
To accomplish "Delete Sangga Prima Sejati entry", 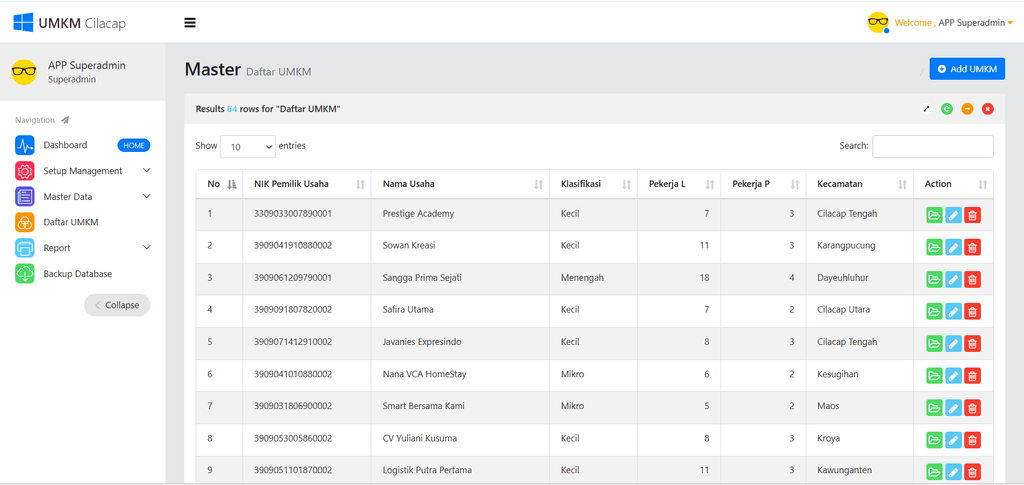I will tap(972, 279).
